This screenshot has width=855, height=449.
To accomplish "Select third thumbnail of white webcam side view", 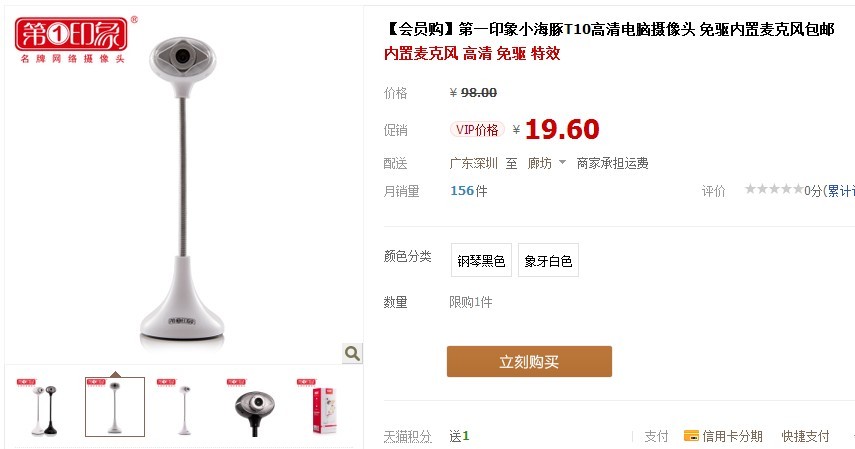I will [185, 407].
